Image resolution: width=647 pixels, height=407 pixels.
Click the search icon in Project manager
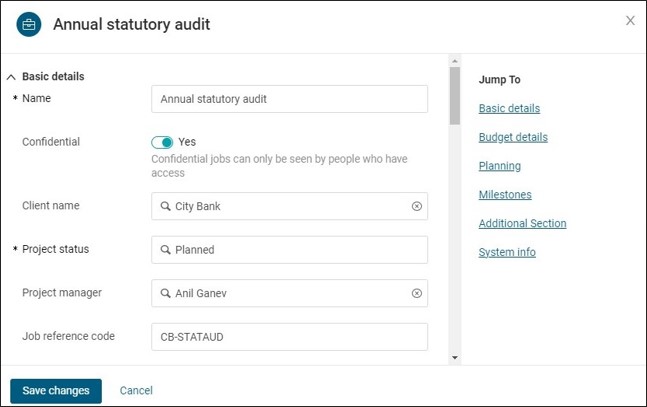pos(165,293)
